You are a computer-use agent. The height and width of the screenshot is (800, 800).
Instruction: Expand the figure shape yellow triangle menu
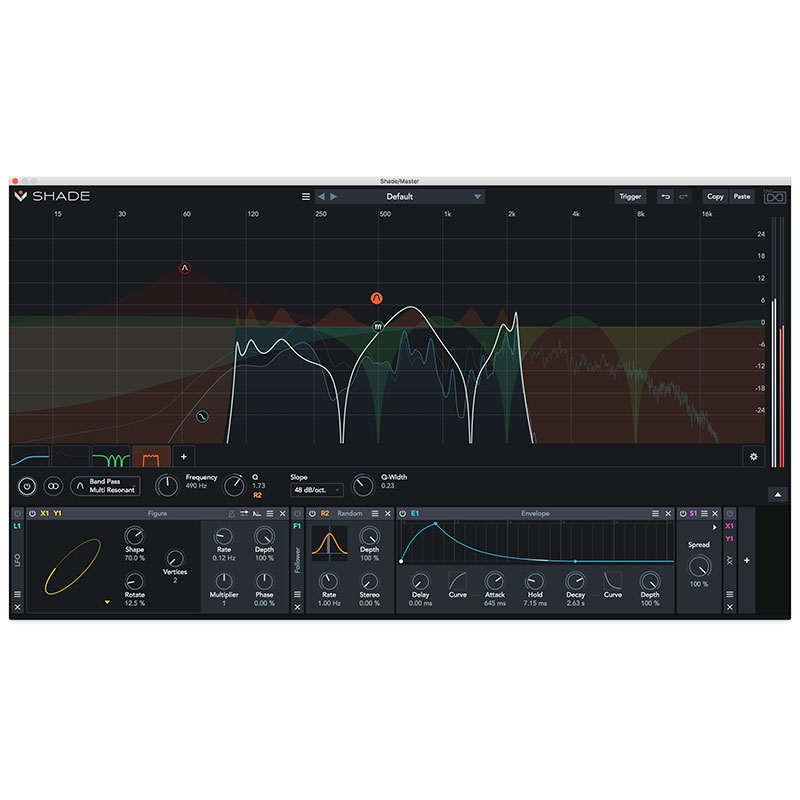107,603
